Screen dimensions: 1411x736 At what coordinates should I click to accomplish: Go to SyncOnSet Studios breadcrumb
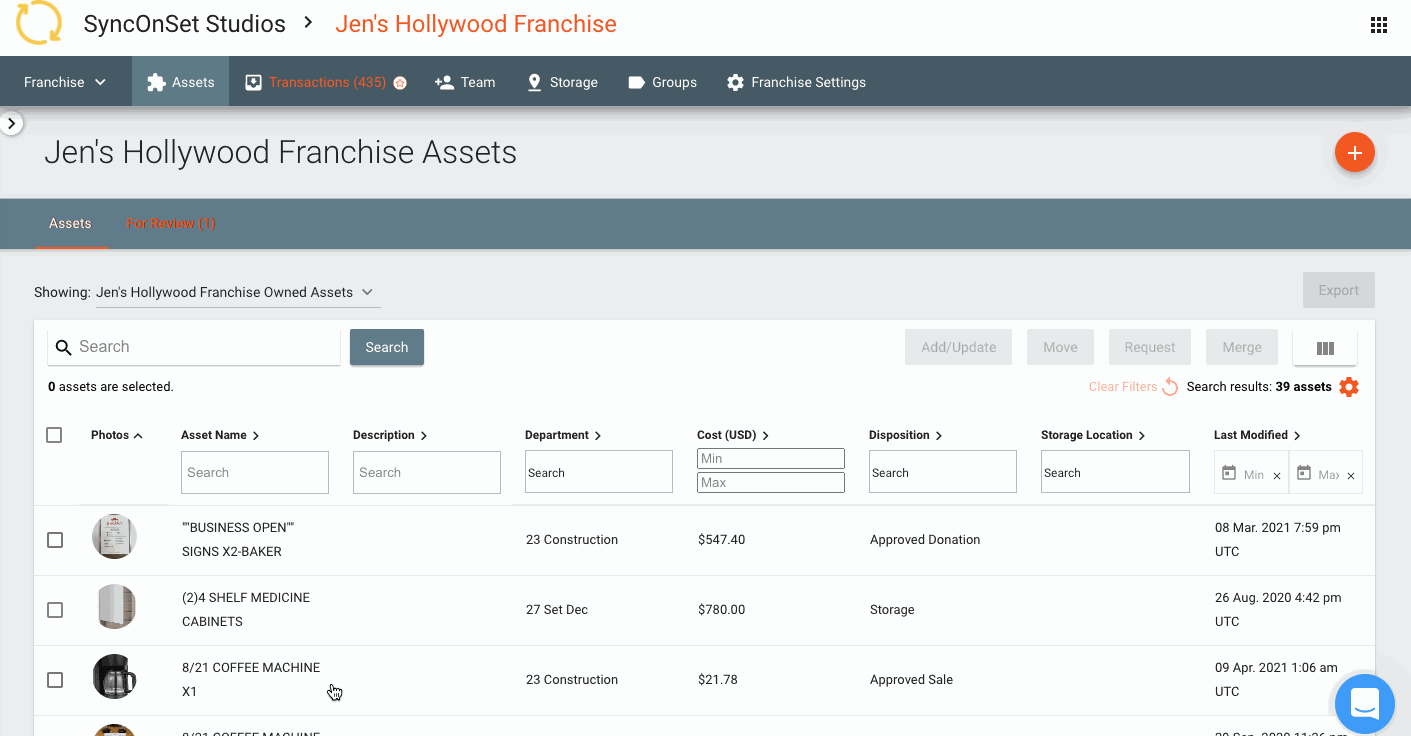[x=185, y=24]
